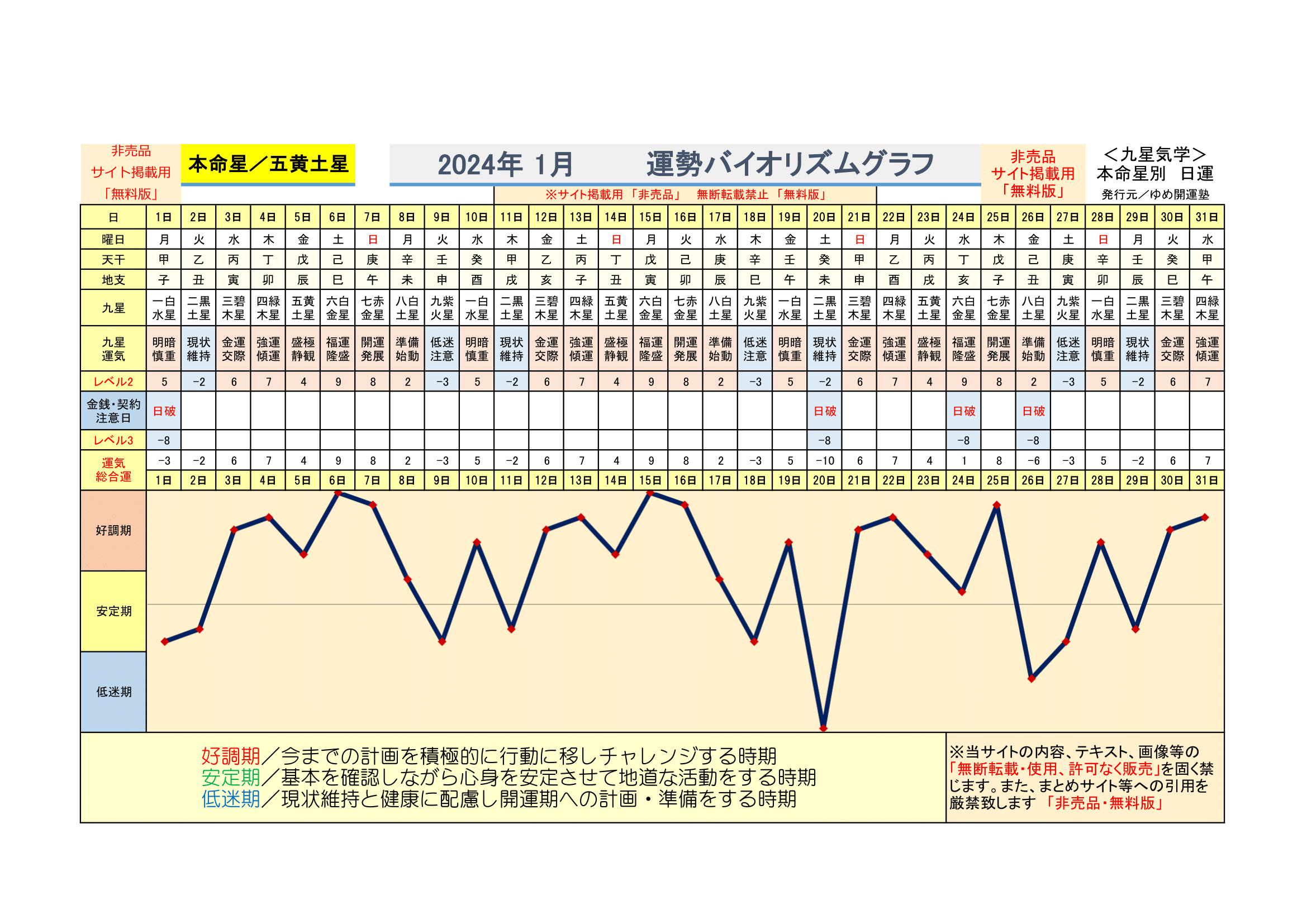
Task: Click the 開運発展 cell under 25日
Action: point(999,349)
